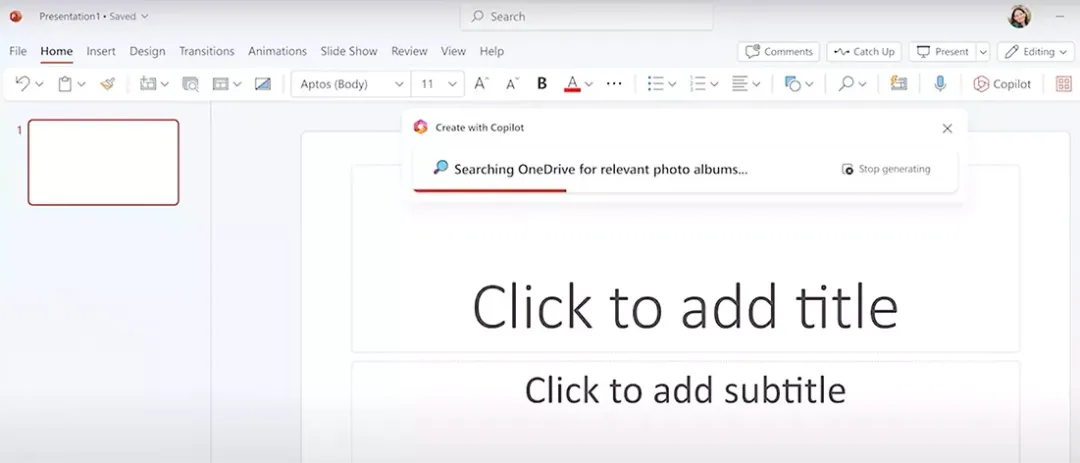Switch to the Design tab
The width and height of the screenshot is (1080, 463).
(147, 51)
